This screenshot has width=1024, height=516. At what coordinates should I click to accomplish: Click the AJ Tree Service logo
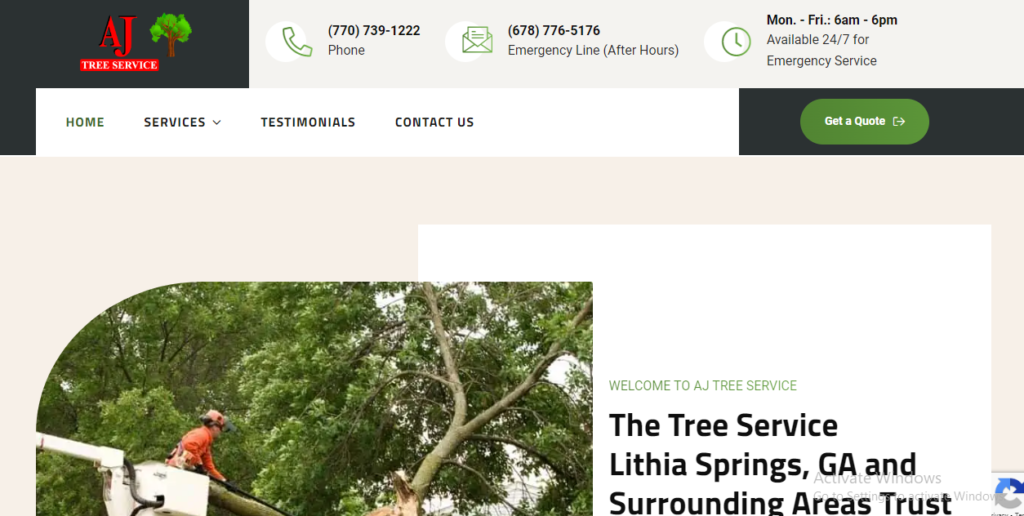136,42
